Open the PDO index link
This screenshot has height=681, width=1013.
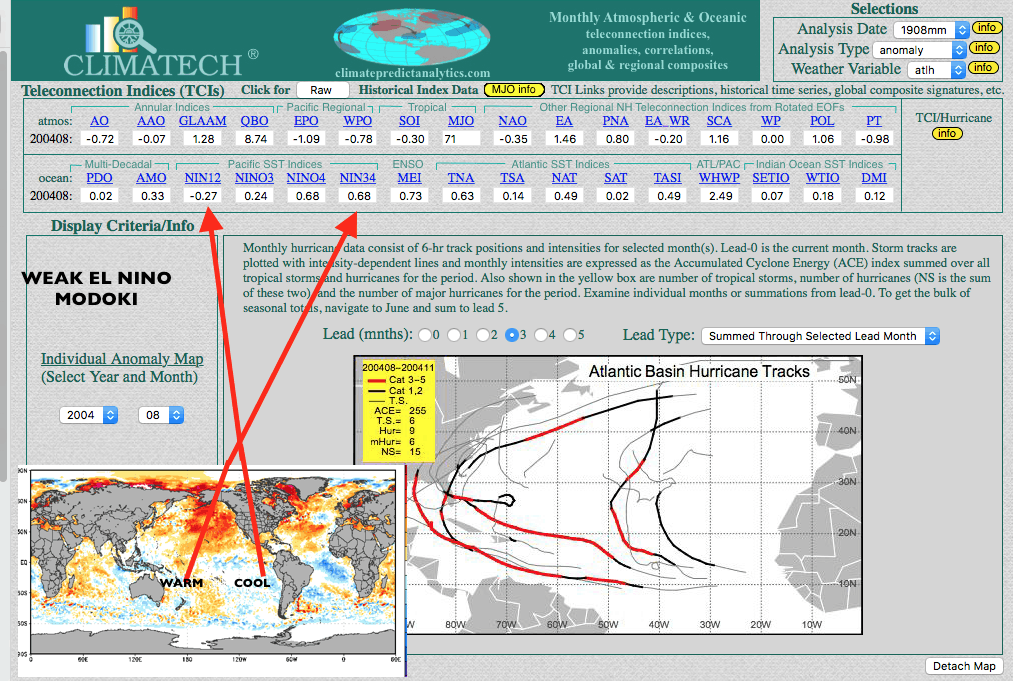99,178
